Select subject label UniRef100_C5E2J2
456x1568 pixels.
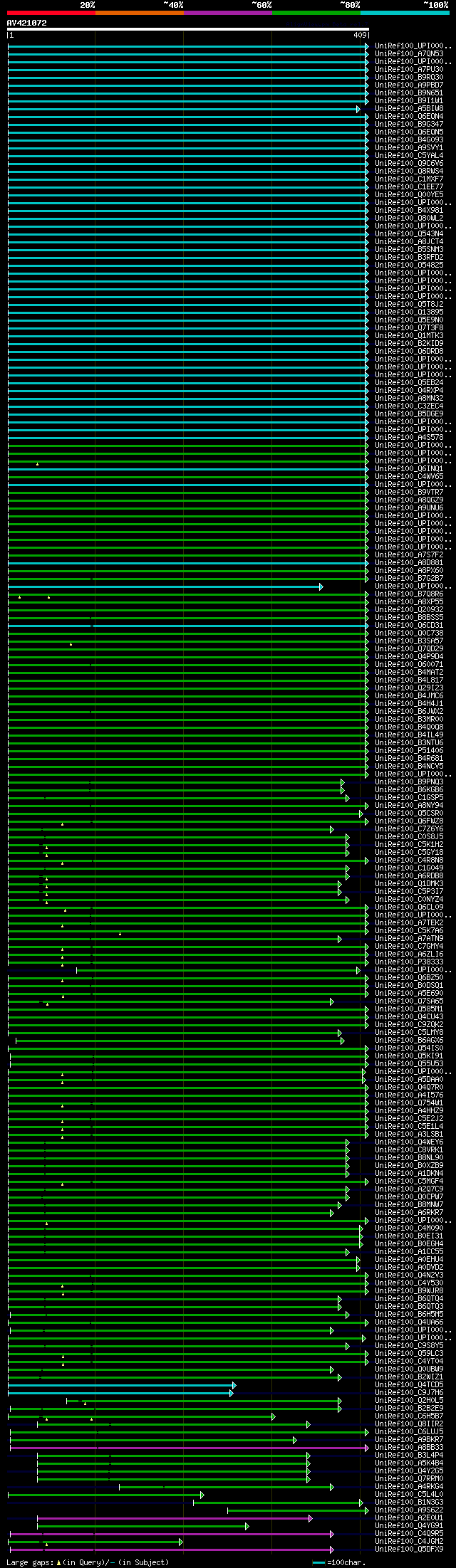[409, 1119]
